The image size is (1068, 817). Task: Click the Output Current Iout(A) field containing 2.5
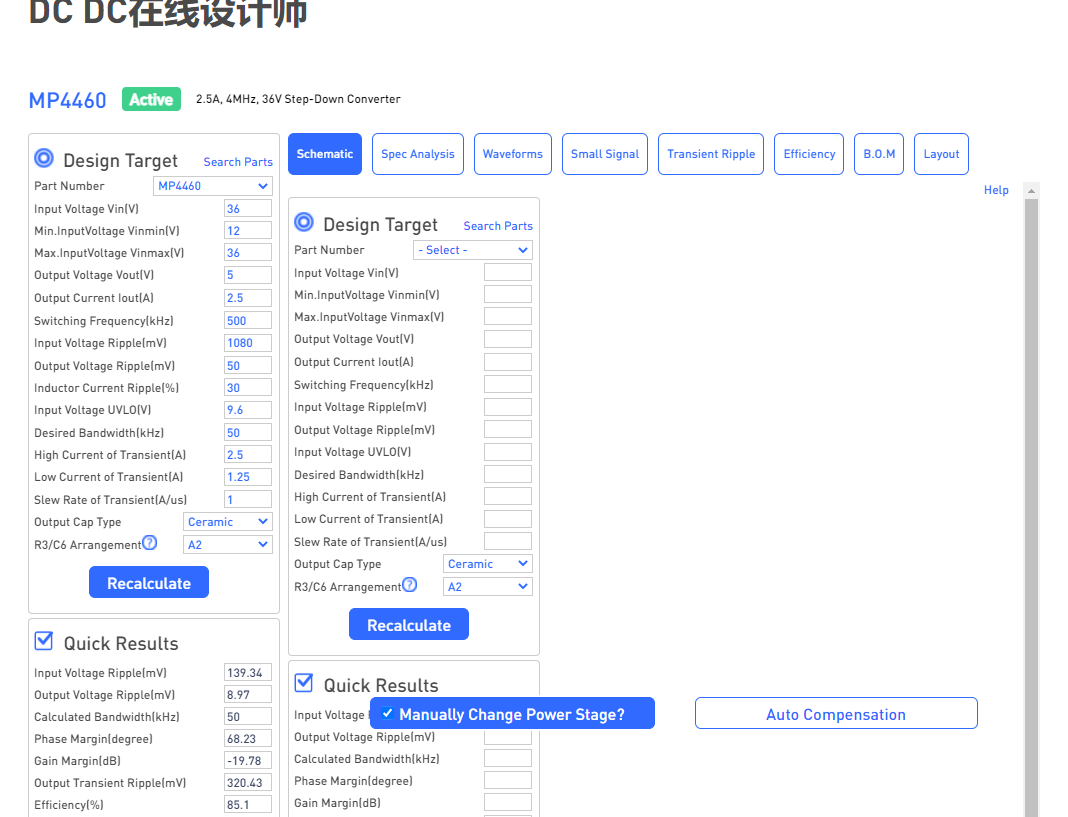[248, 298]
